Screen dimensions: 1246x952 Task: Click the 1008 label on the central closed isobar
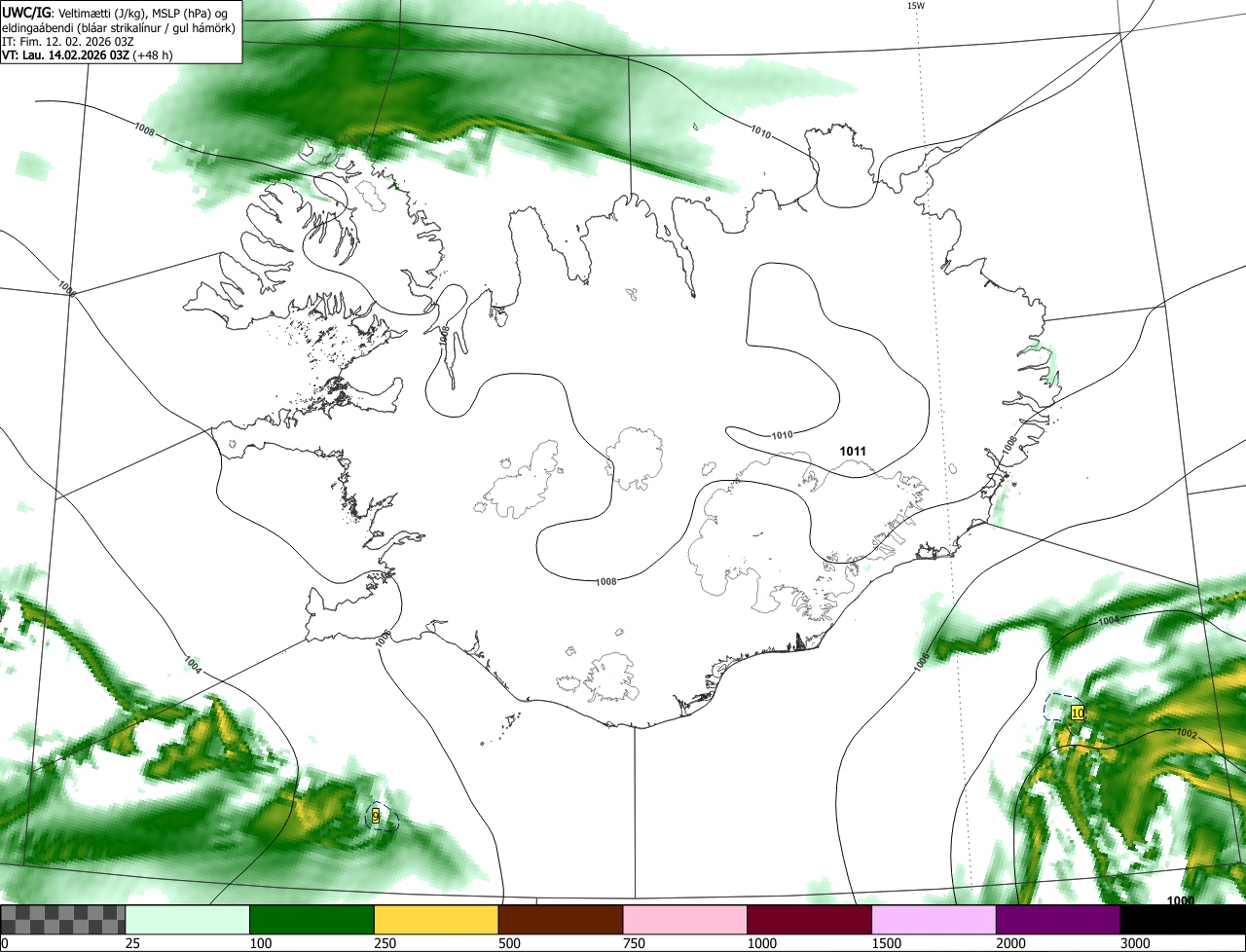[605, 582]
